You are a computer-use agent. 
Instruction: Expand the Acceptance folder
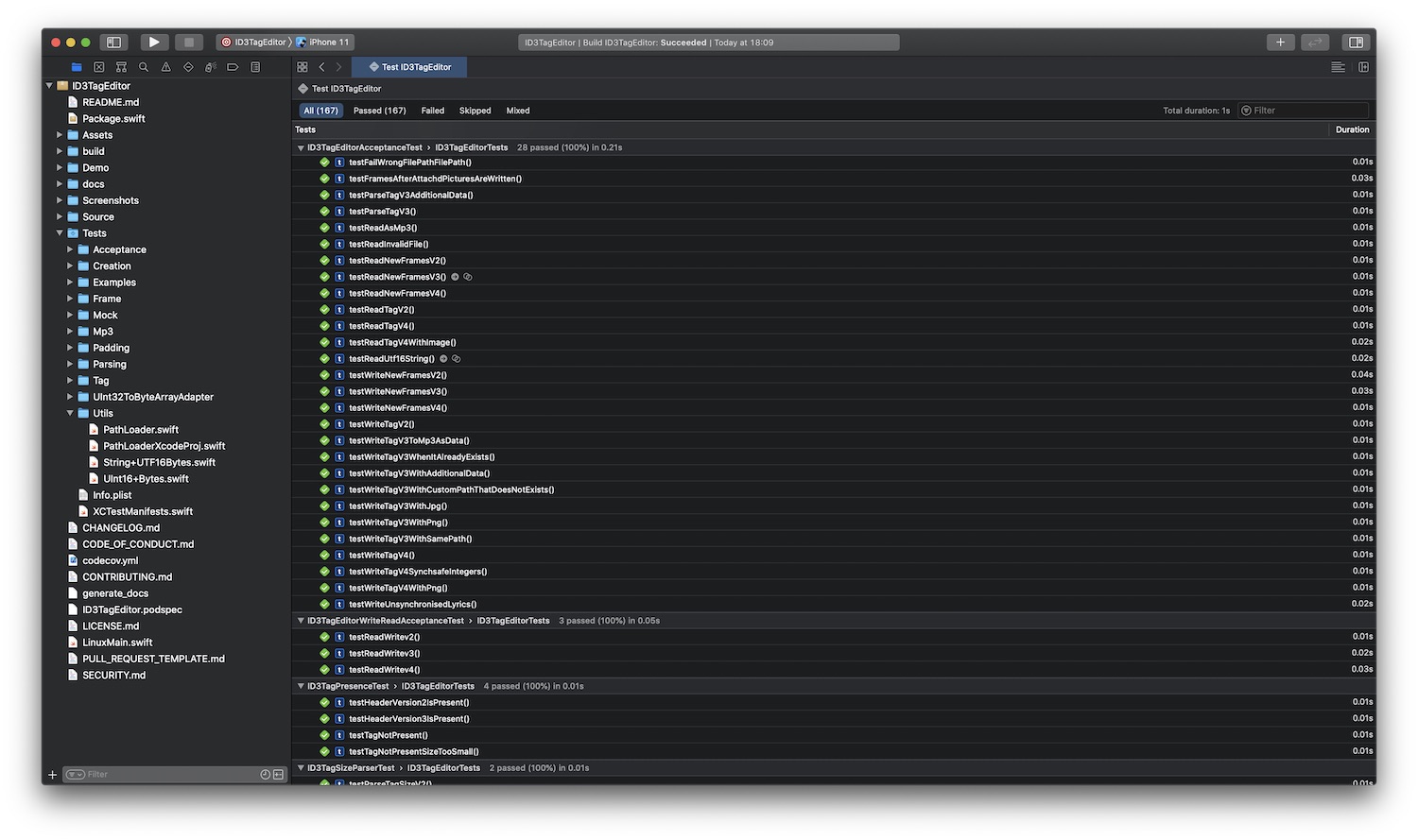70,249
